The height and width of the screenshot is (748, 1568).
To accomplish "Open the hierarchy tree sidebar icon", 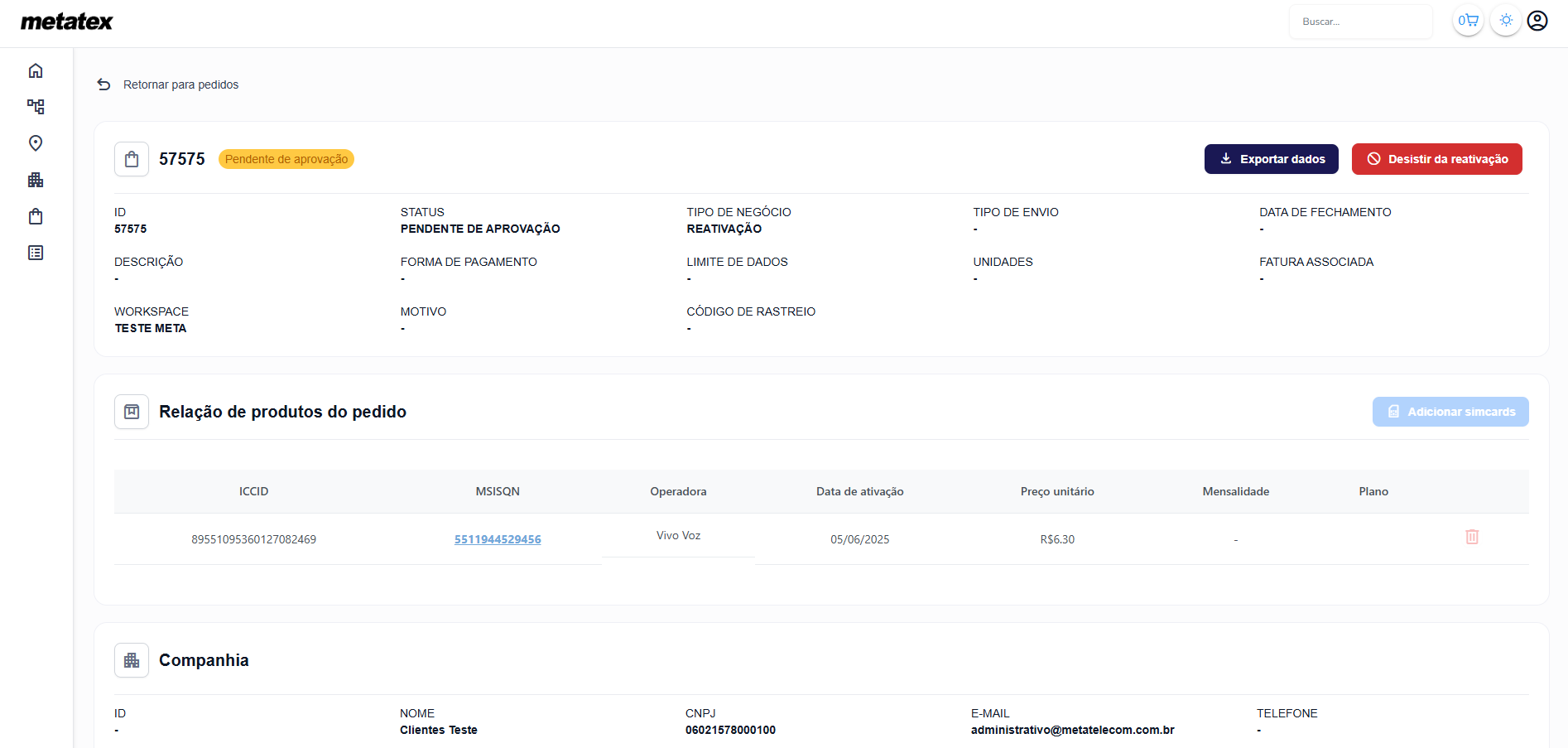I will click(36, 107).
